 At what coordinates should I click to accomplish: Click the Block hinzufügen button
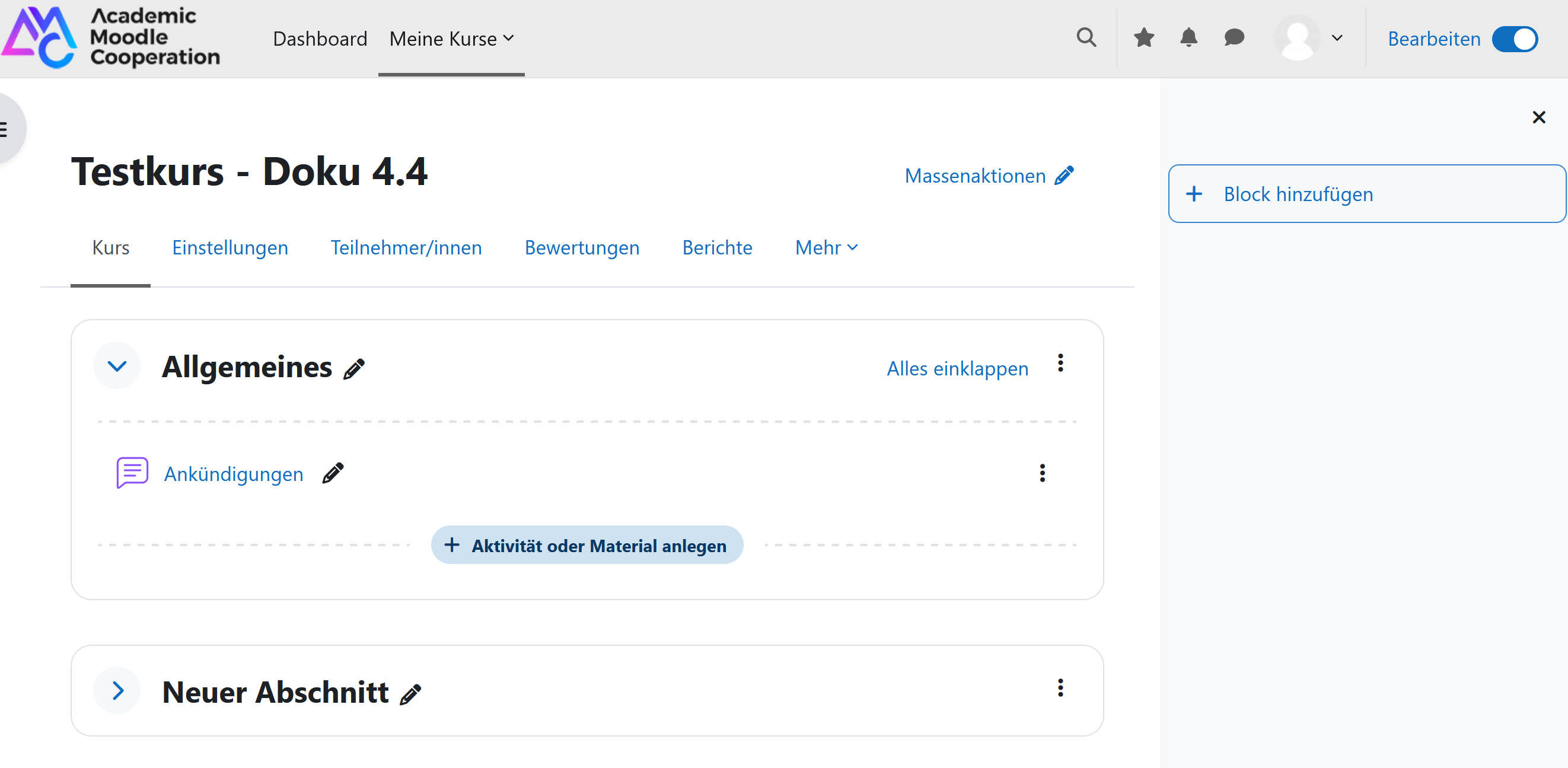(x=1366, y=193)
